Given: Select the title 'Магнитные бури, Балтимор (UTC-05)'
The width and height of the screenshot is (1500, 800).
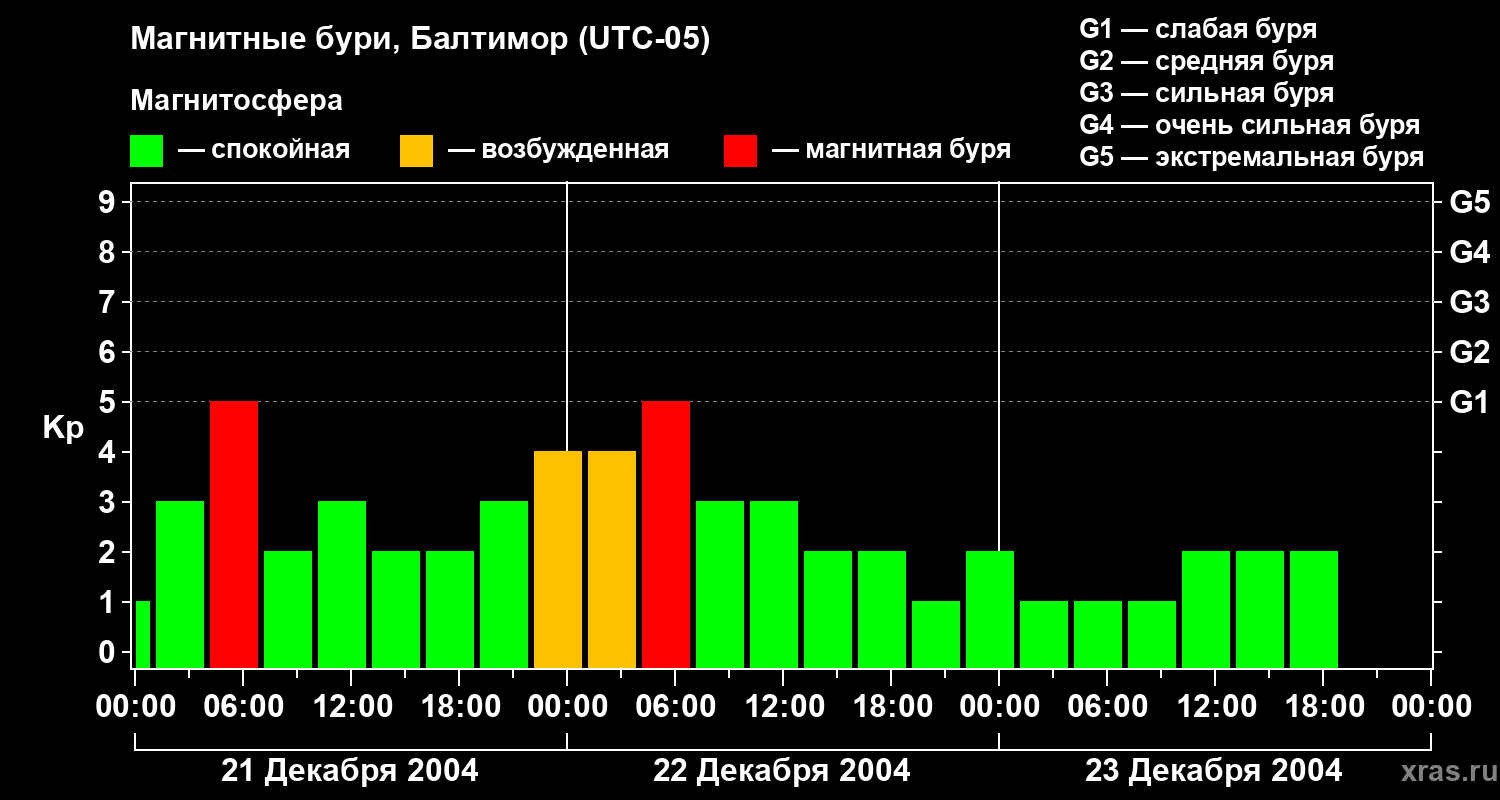Looking at the screenshot, I should [420, 40].
